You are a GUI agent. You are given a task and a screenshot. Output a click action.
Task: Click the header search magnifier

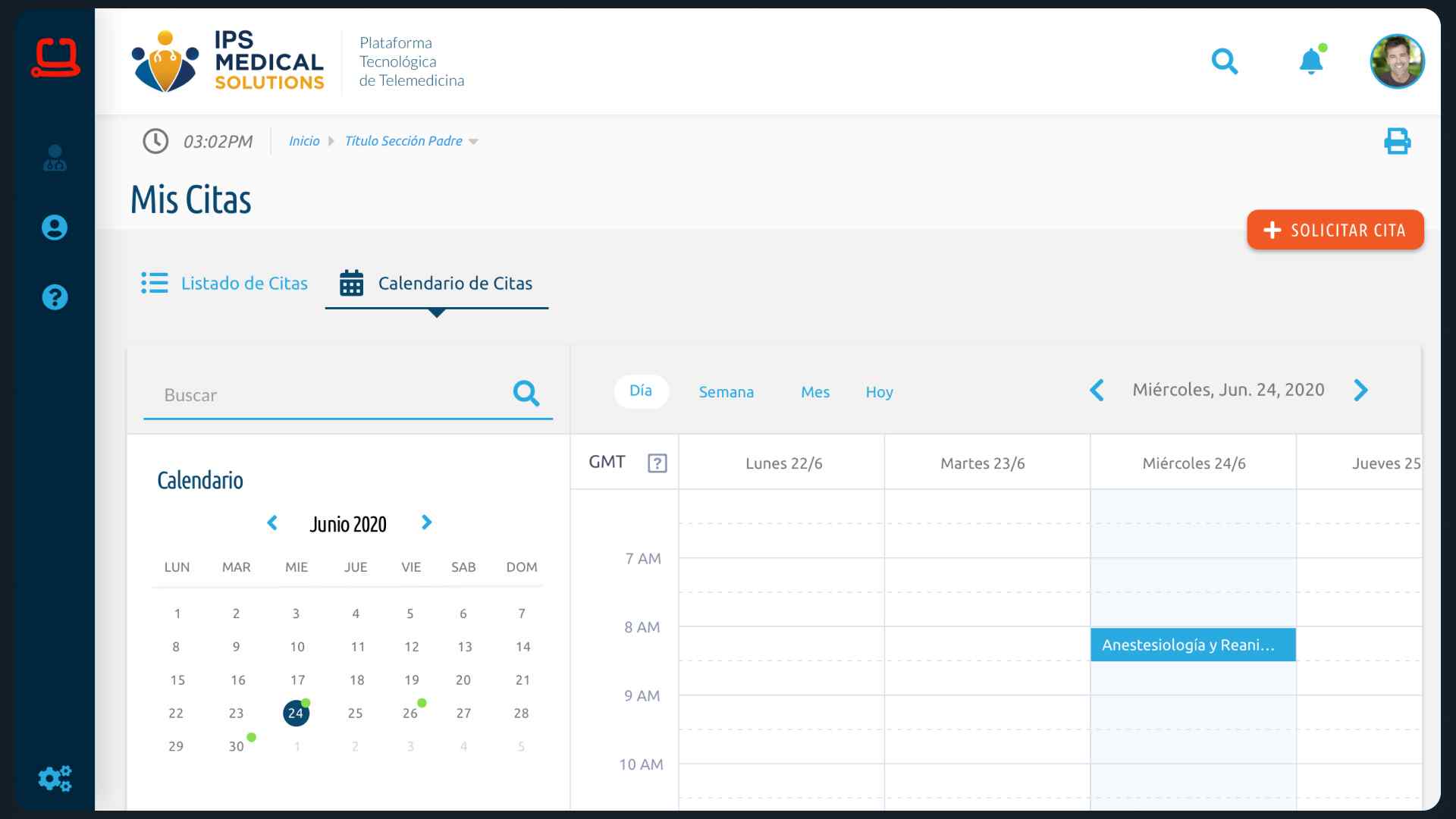[1224, 61]
